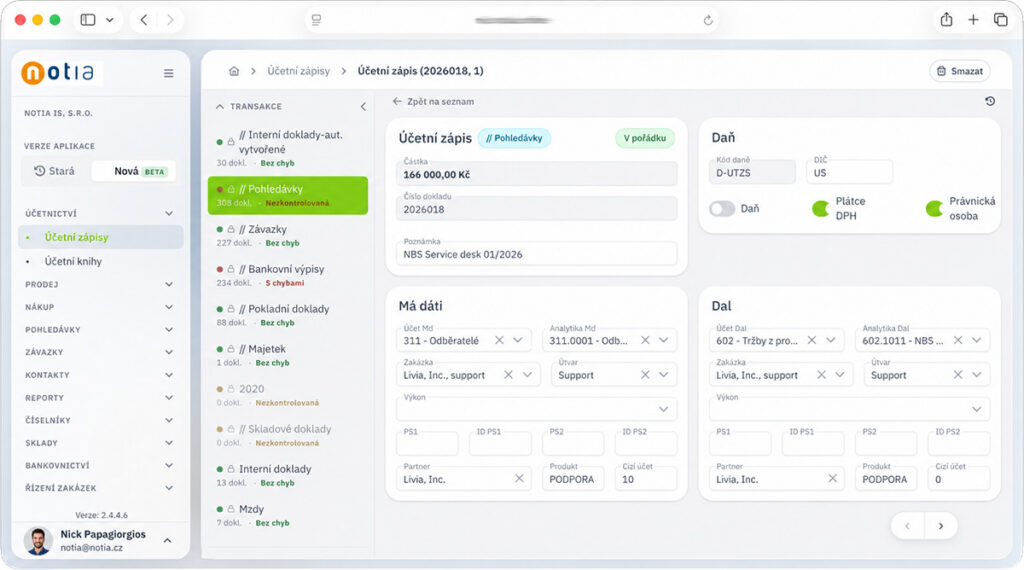Clear the Dal Zakázka Livia, Inc., support value
The height and width of the screenshot is (570, 1024).
821,375
